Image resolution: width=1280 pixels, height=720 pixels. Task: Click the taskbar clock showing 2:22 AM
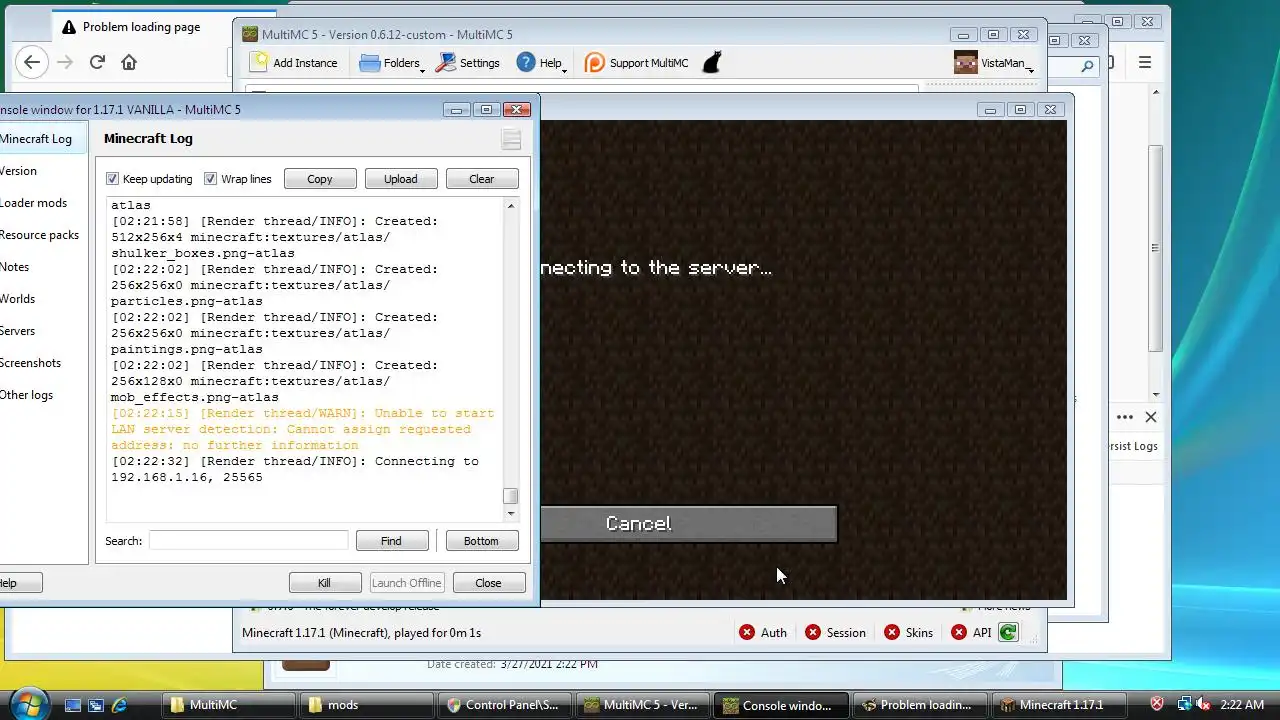click(x=1242, y=704)
